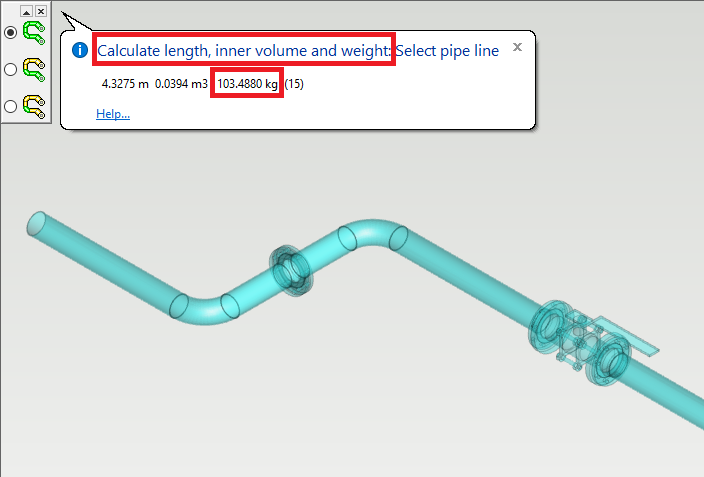
Task: Select the third radio option, bottom yellow pipe
Action: click(x=10, y=106)
